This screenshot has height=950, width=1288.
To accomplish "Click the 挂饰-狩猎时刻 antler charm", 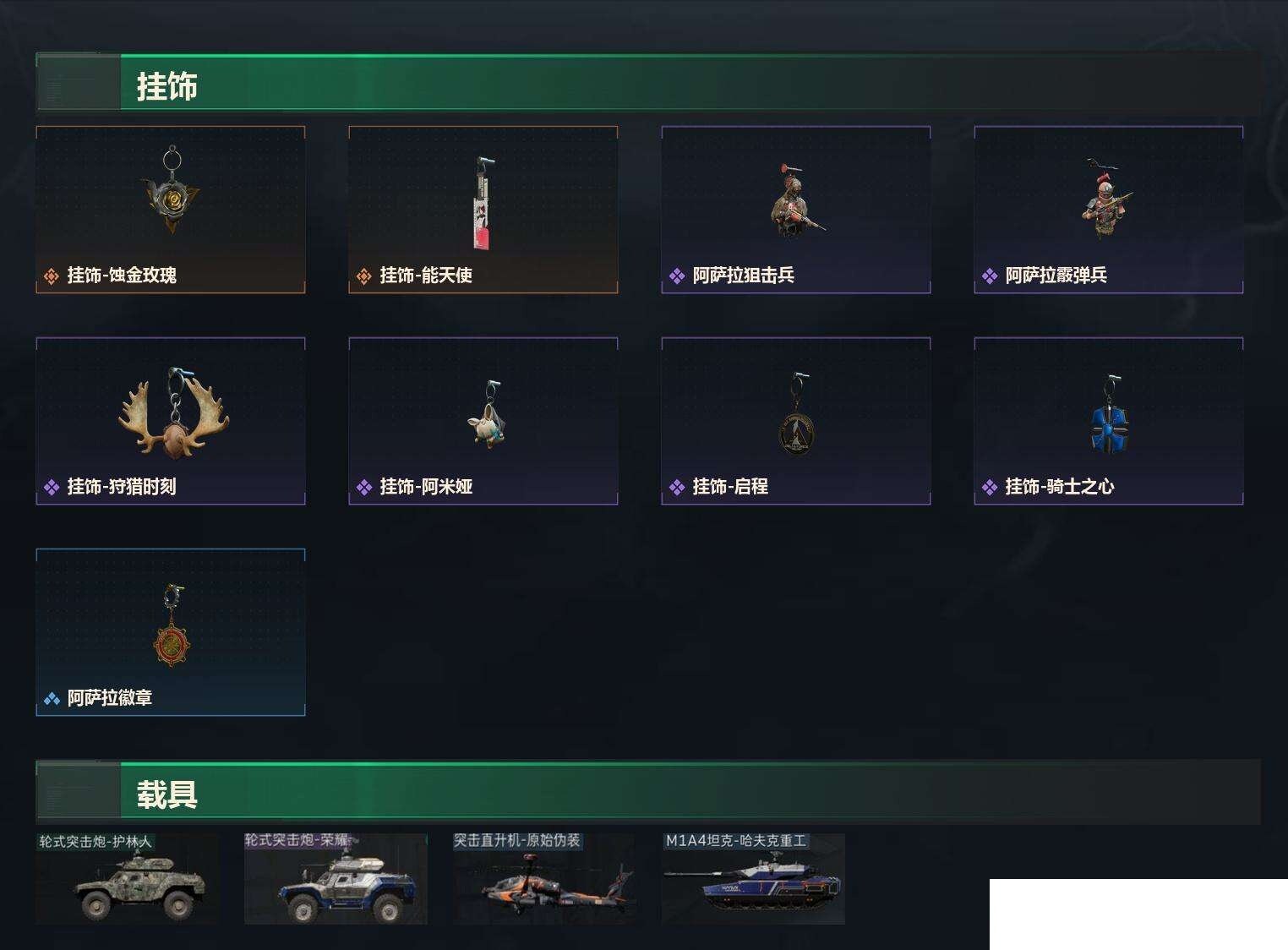I will 174,413.
